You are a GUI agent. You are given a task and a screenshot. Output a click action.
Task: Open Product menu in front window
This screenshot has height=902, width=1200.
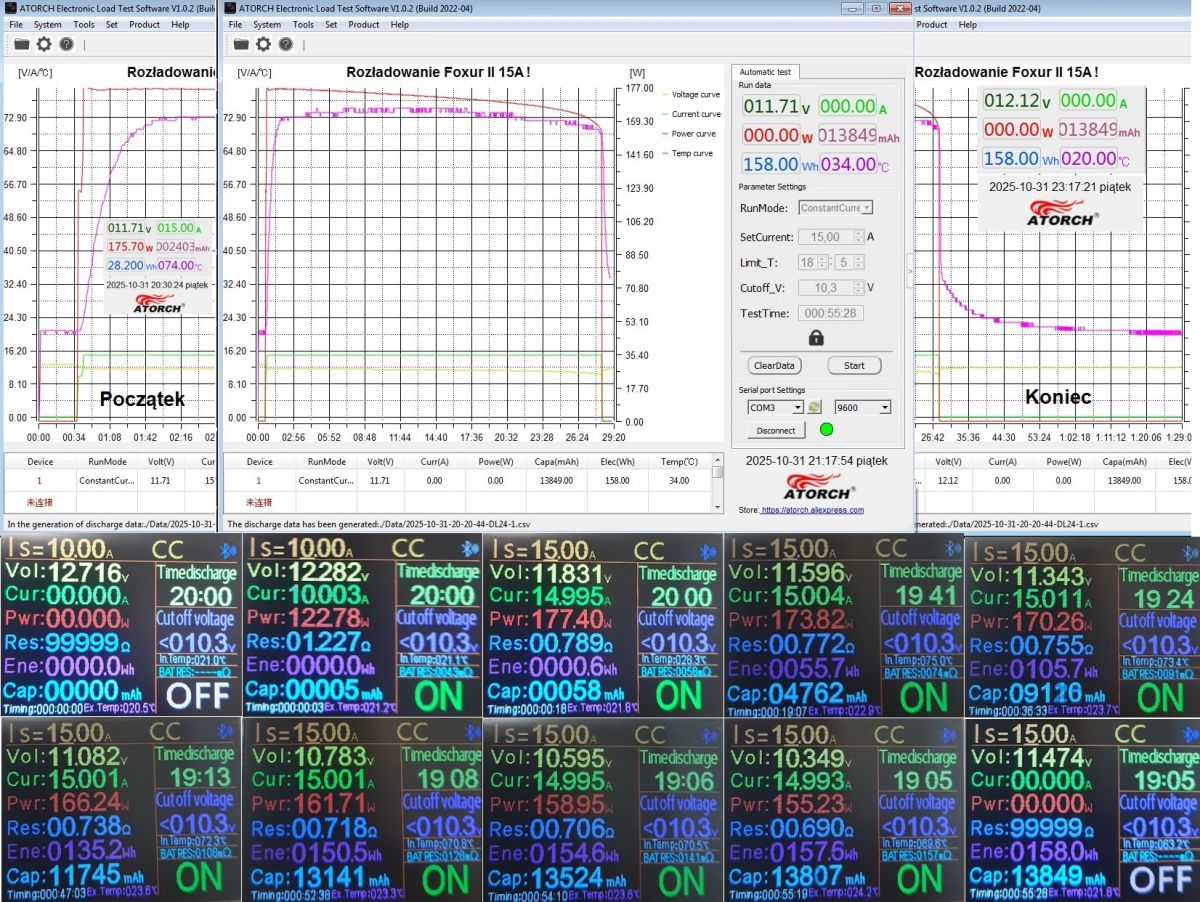(364, 24)
